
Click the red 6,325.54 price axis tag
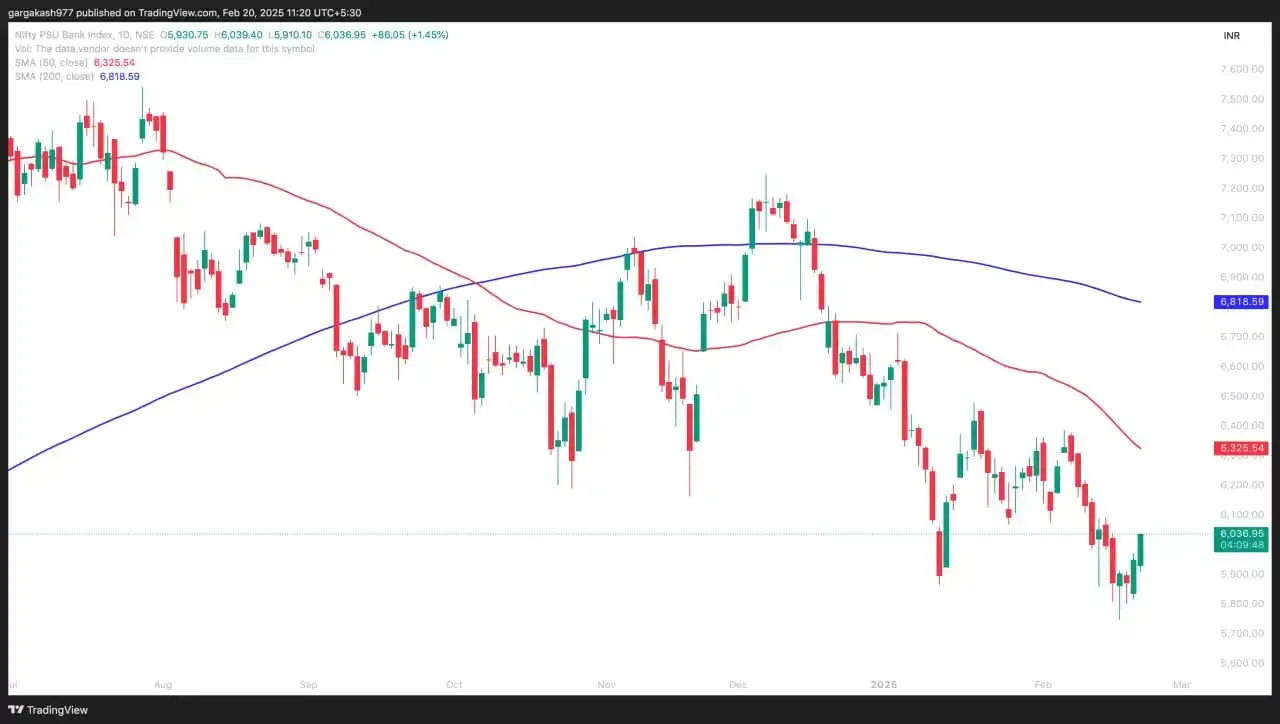[x=1241, y=448]
